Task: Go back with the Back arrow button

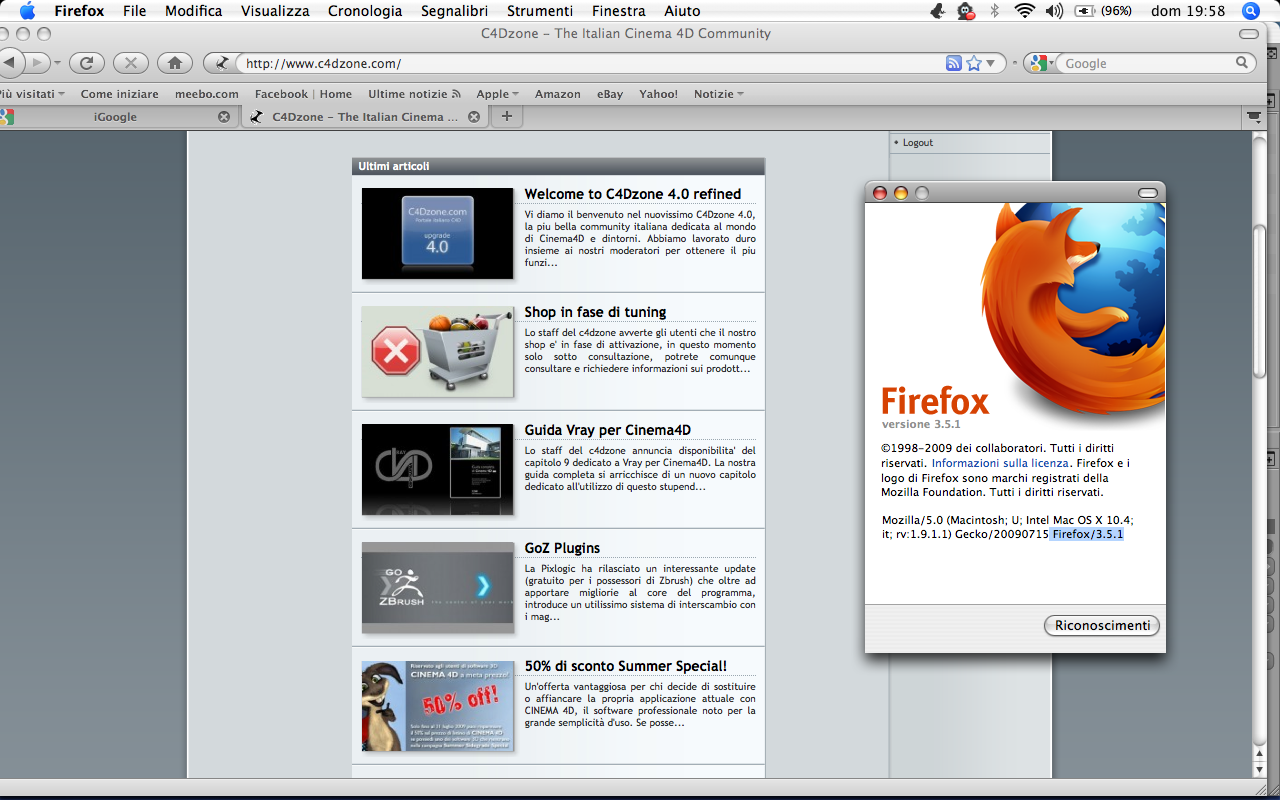Action: click(9, 63)
